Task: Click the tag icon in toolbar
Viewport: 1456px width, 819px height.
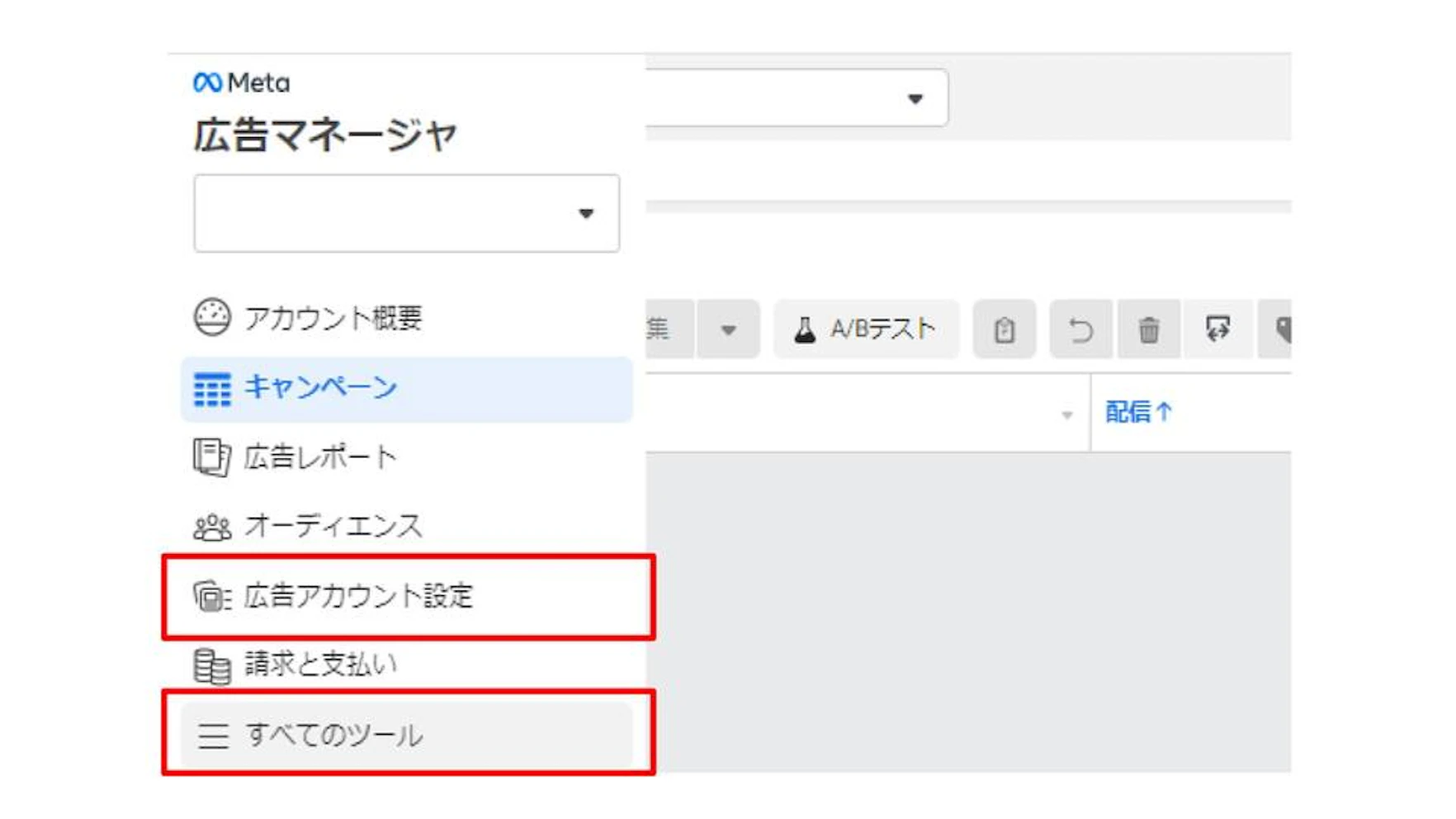Action: click(1275, 329)
